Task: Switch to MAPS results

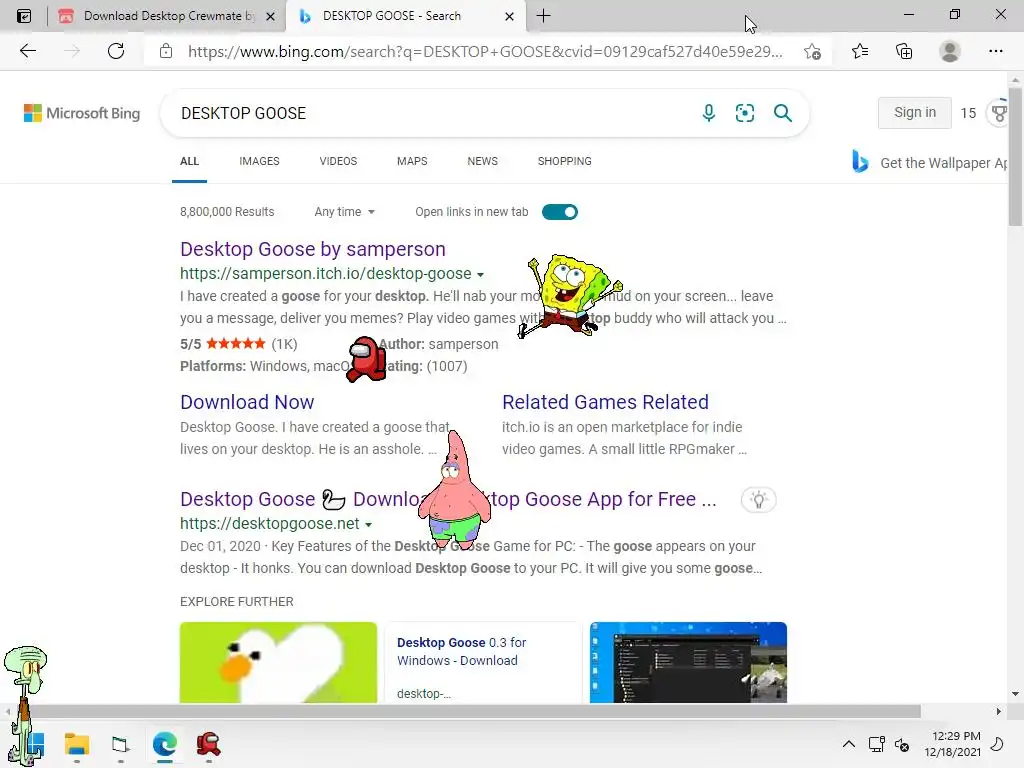Action: tap(412, 161)
